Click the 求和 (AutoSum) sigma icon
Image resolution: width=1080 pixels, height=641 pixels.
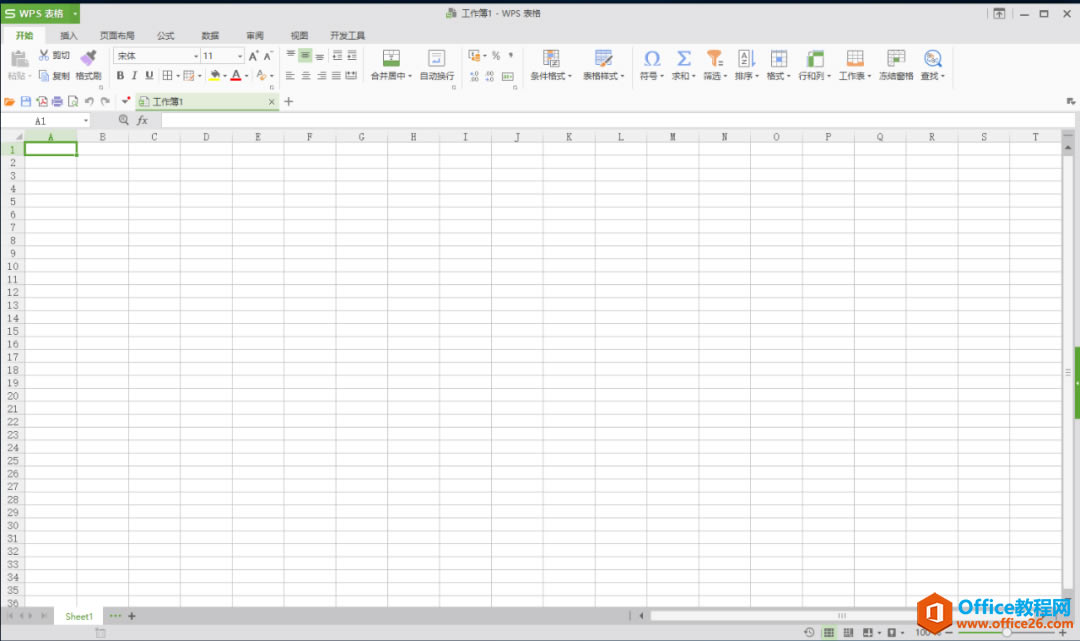point(682,58)
